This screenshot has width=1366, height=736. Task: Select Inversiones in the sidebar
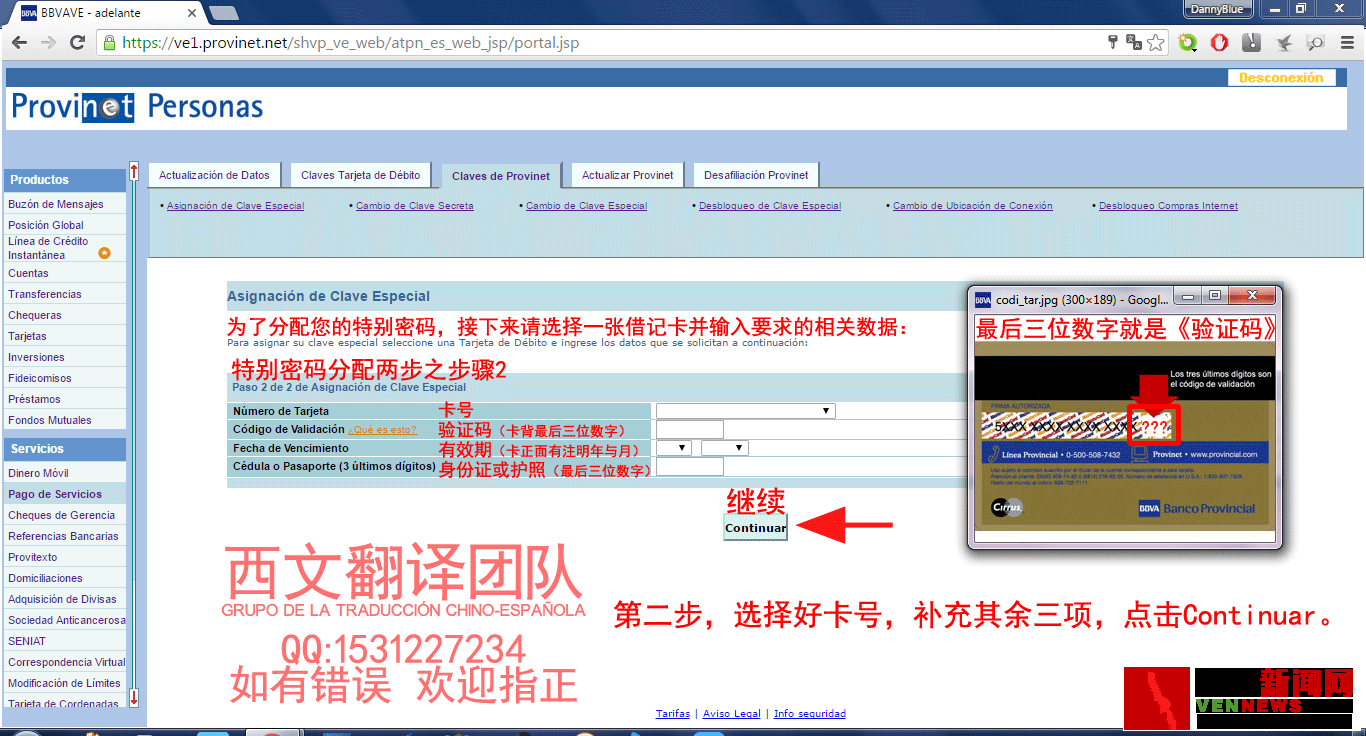(x=65, y=357)
